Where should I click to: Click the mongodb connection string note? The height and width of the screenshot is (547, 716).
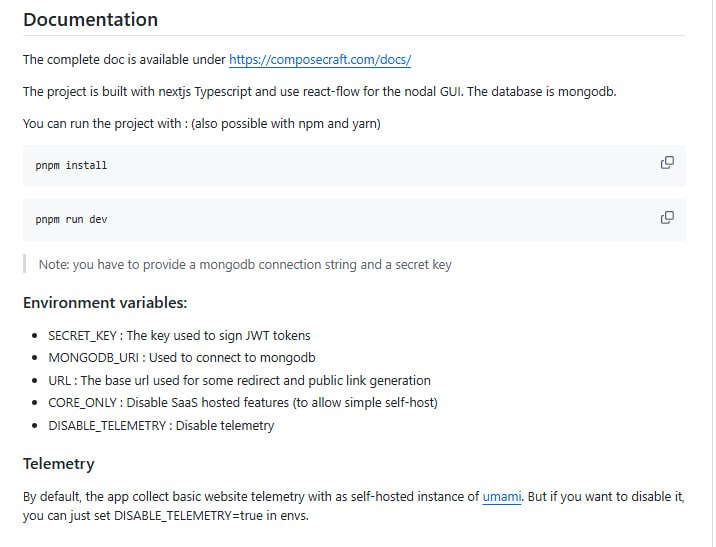[x=245, y=265]
